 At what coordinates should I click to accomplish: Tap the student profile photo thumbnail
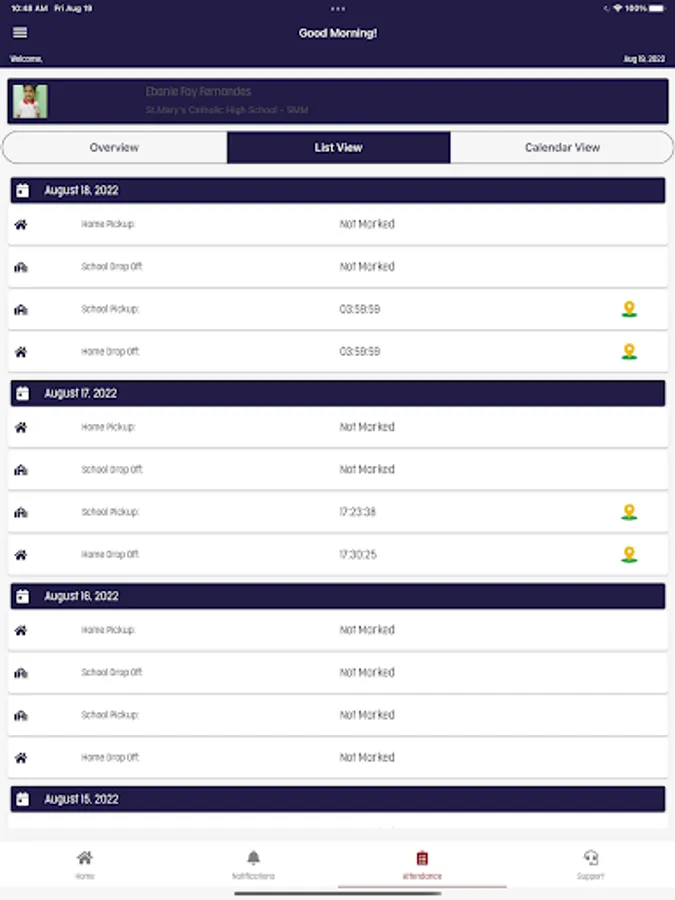tap(30, 101)
